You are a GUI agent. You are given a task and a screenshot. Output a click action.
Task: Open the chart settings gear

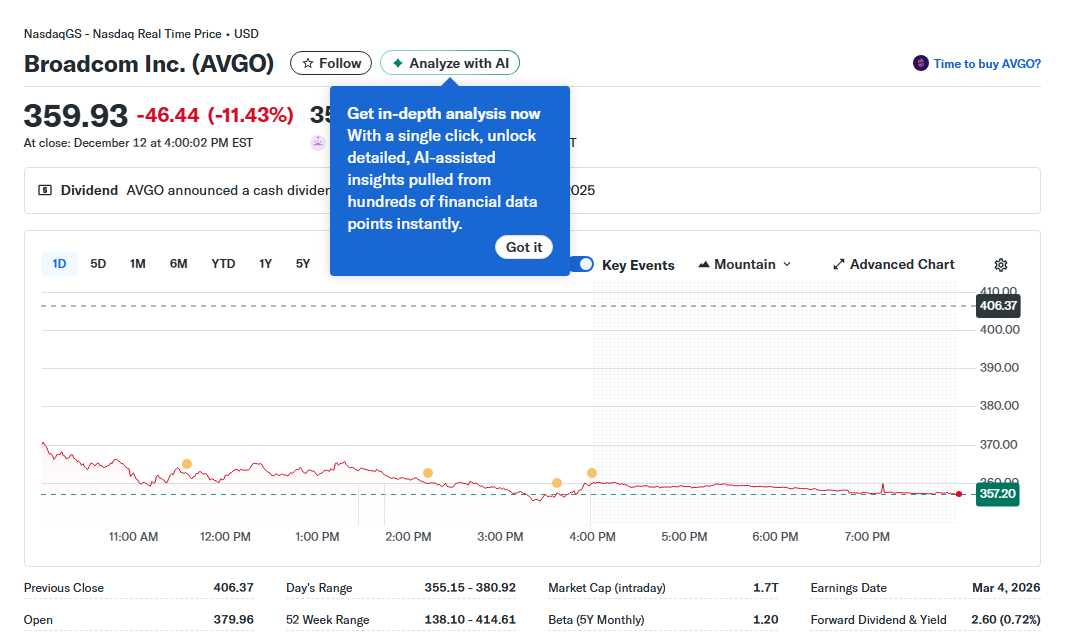(1001, 264)
